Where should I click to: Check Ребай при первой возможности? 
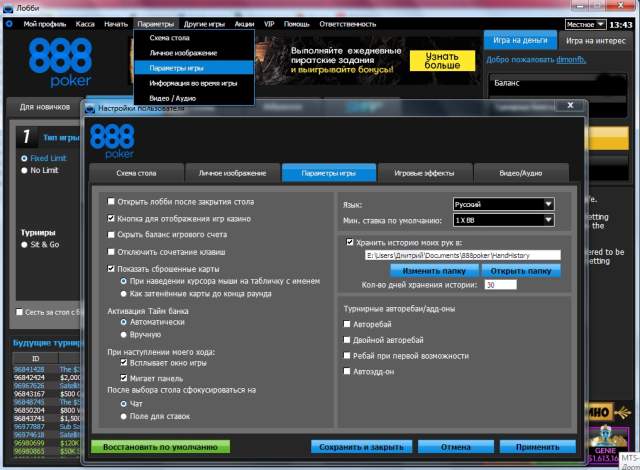pos(347,355)
